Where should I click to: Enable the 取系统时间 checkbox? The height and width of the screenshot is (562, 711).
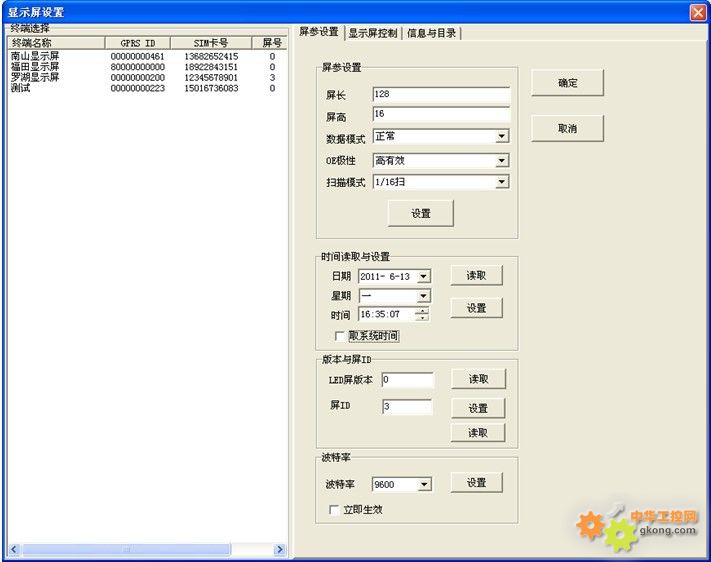pos(341,336)
